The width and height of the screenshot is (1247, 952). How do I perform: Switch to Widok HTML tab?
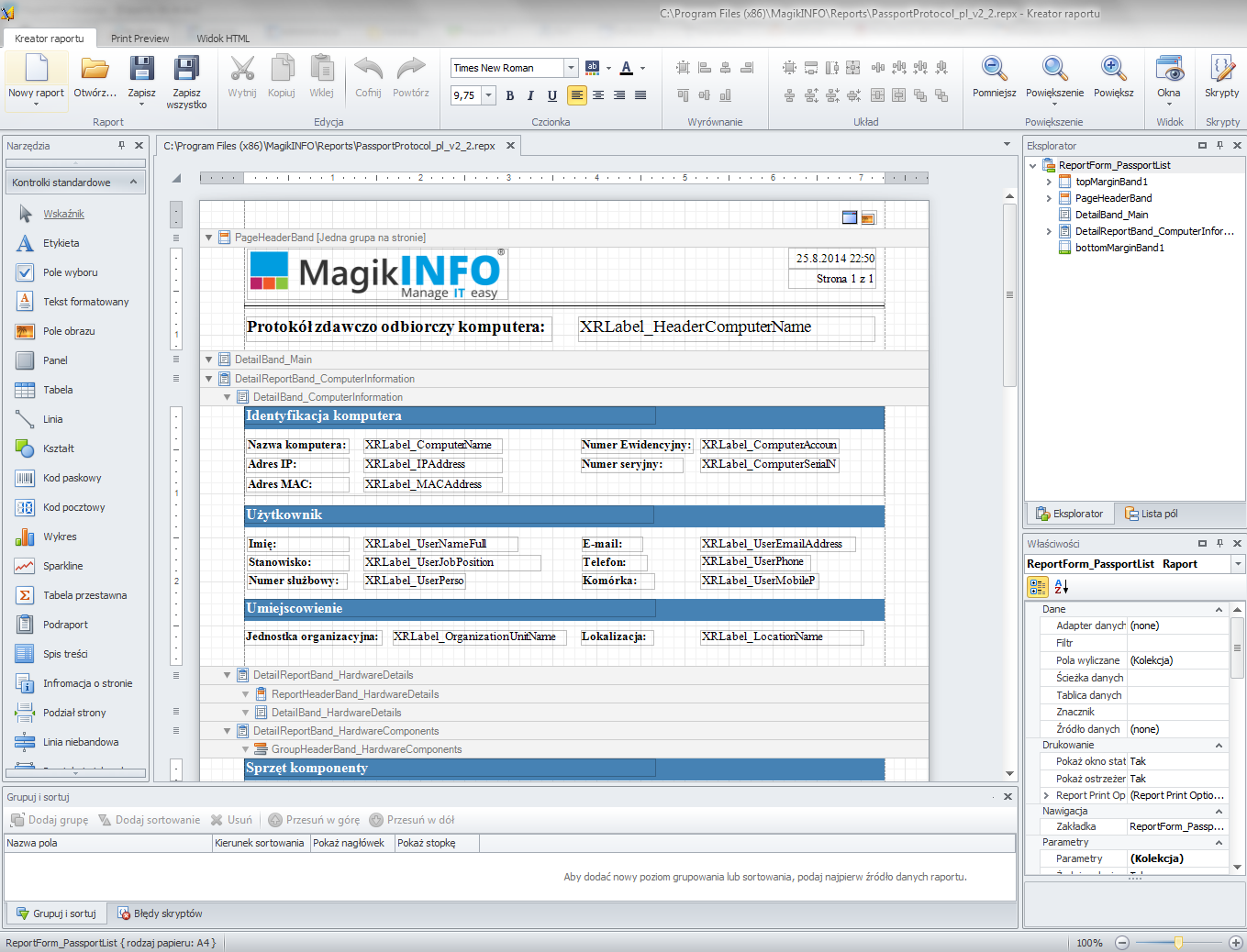pos(223,39)
